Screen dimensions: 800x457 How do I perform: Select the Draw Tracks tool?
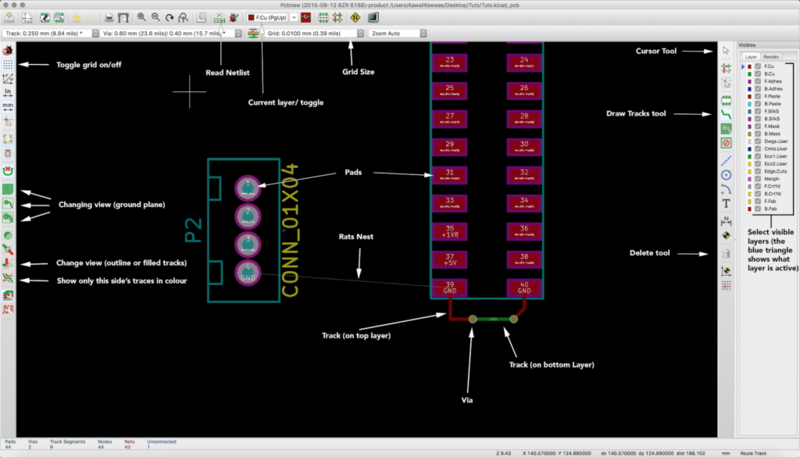click(725, 113)
